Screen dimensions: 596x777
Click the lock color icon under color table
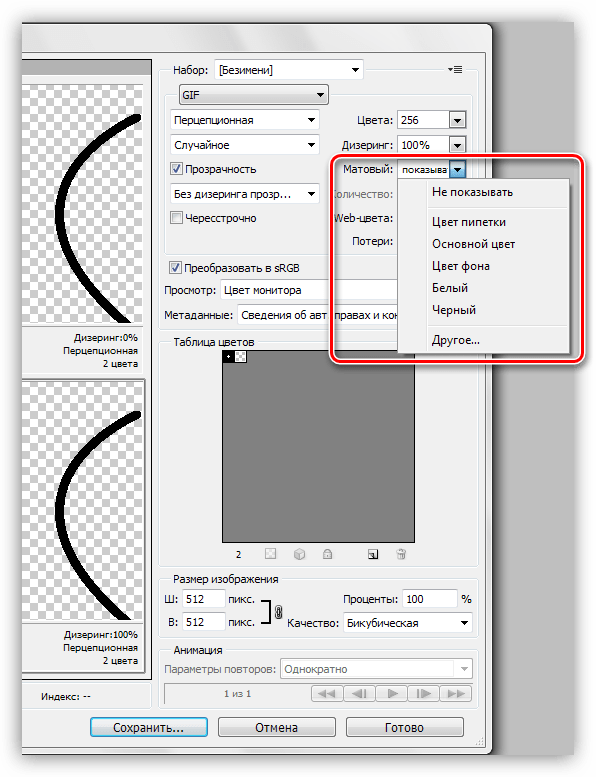327,554
